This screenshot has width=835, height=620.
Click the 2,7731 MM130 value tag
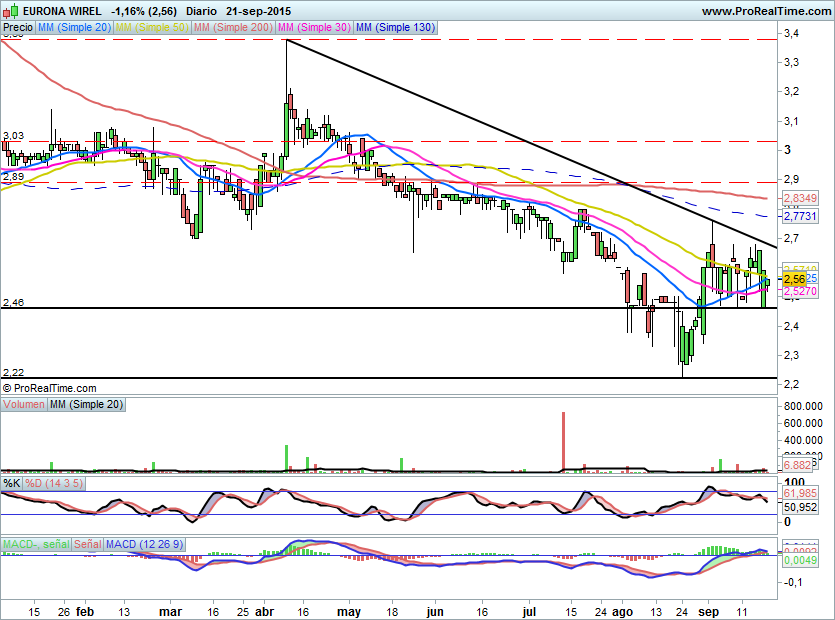[800, 216]
